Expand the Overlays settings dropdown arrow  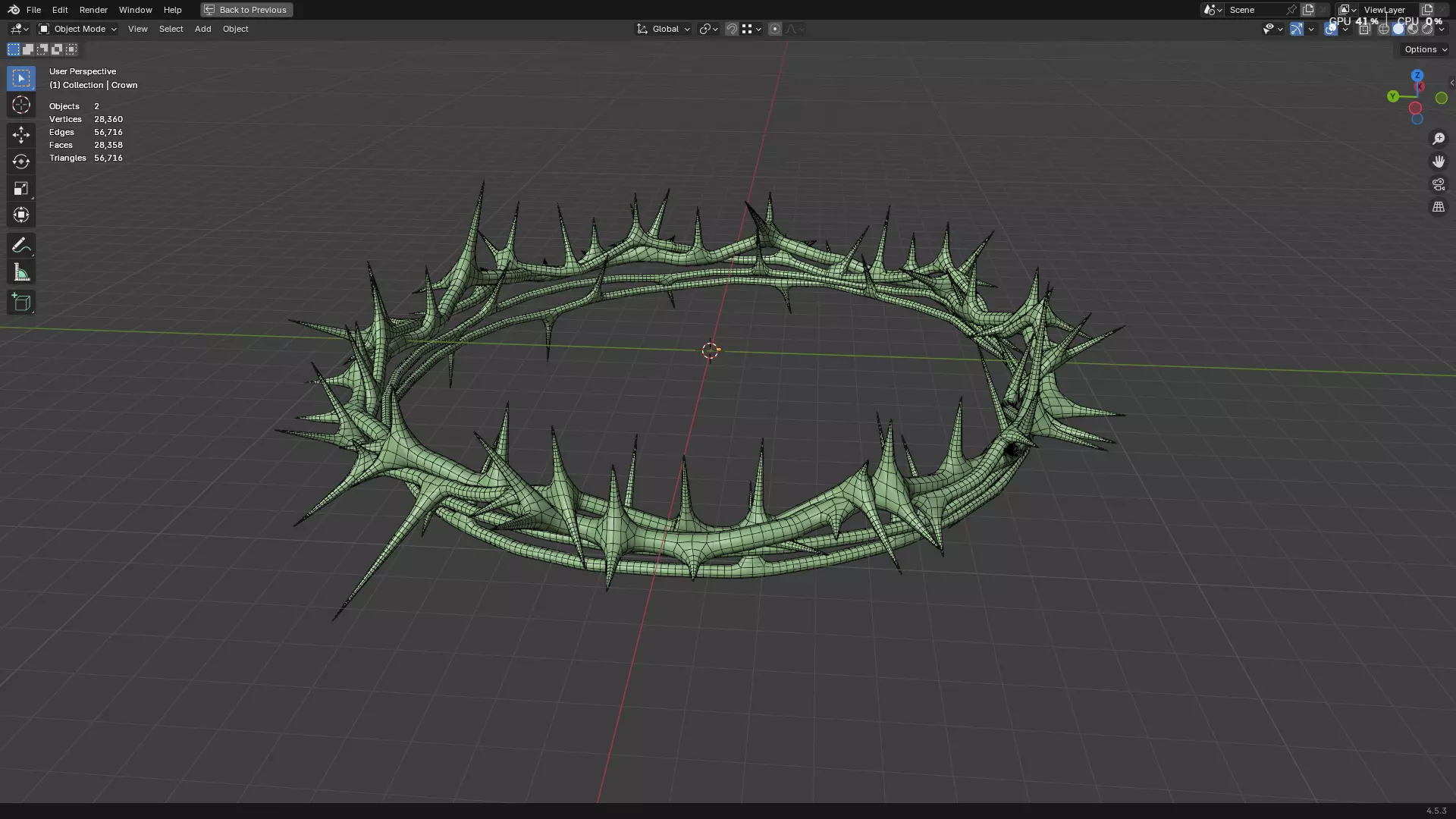tap(1345, 29)
